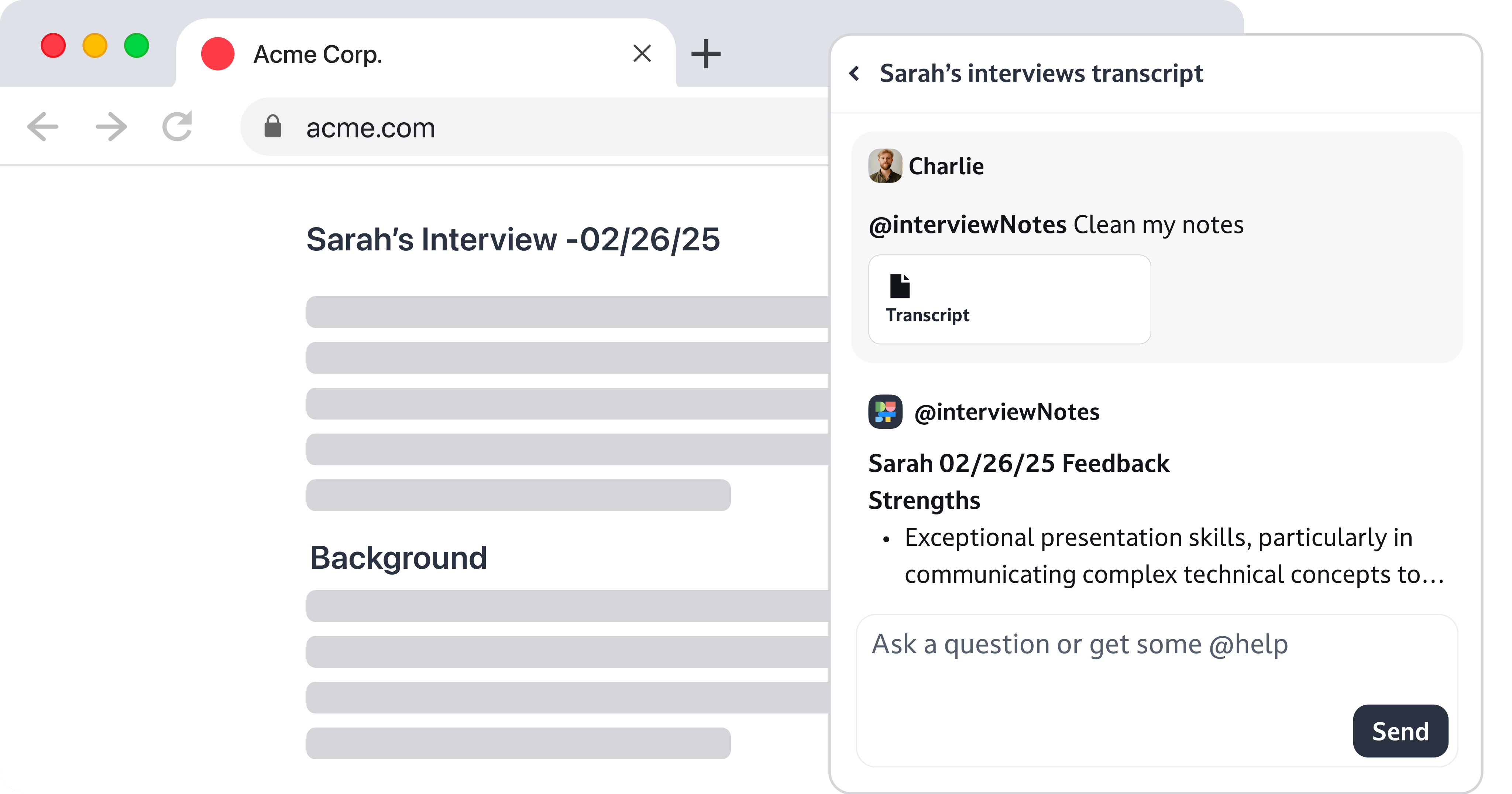Viewport: 1512px width, 794px height.
Task: Go back using the chat panel chevron
Action: tap(855, 73)
